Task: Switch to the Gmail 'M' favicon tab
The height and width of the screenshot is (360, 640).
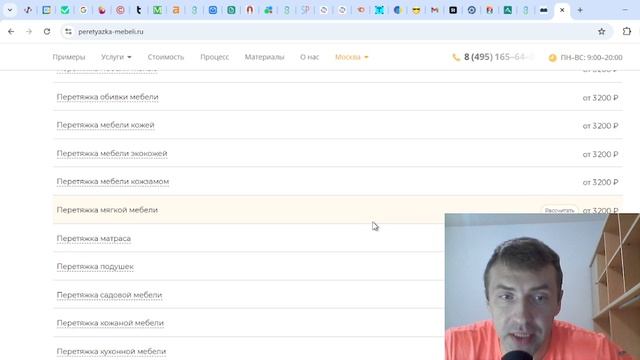Action: click(x=435, y=10)
